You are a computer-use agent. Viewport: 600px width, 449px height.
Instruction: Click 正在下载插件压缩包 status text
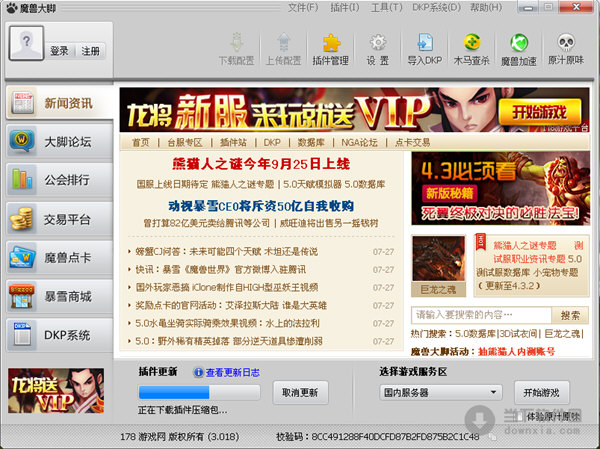pyautogui.click(x=183, y=410)
